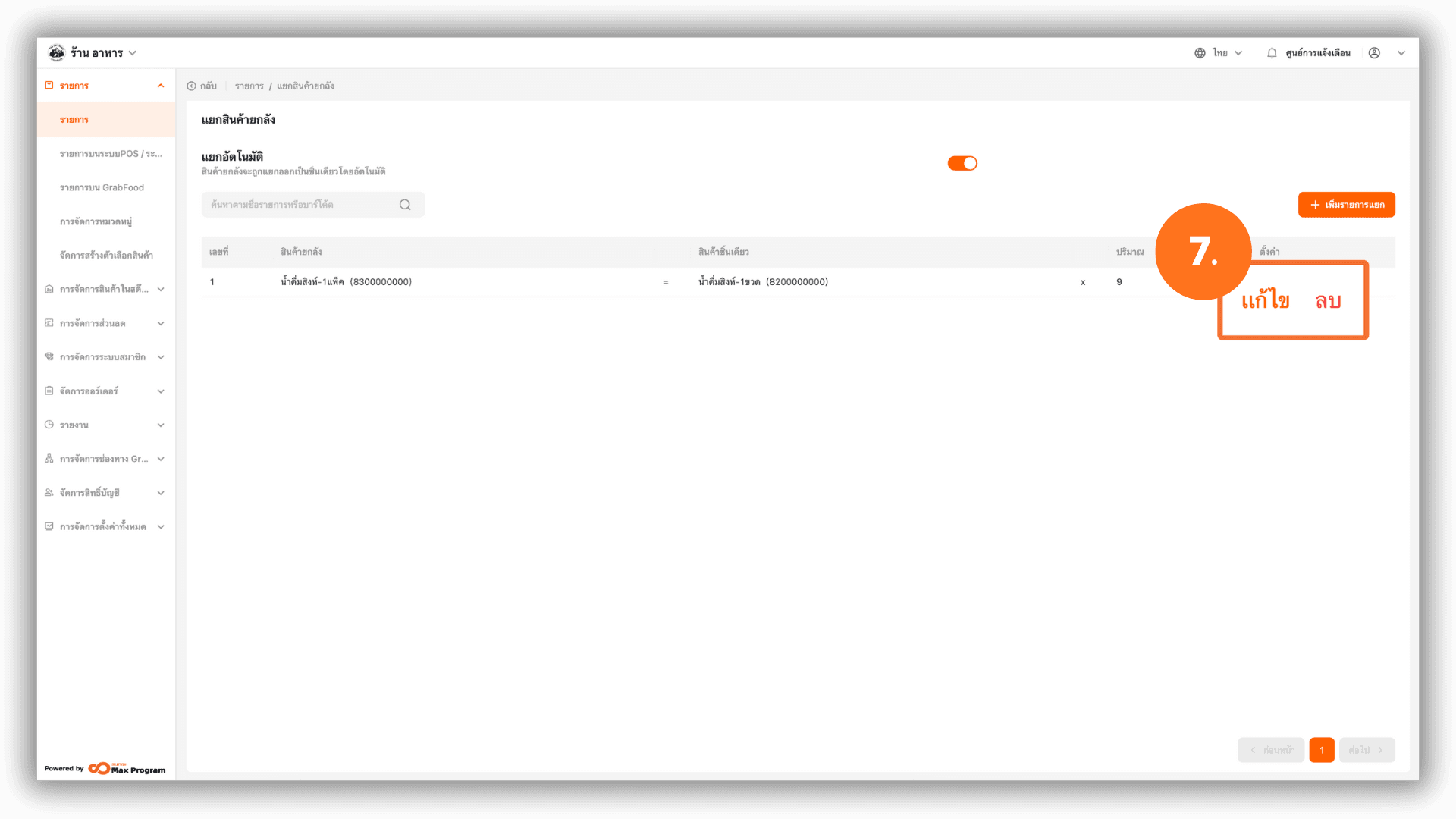The width and height of the screenshot is (1456, 819).
Task: Toggle the แยกอัตโนมัติ switch off
Action: click(x=962, y=163)
